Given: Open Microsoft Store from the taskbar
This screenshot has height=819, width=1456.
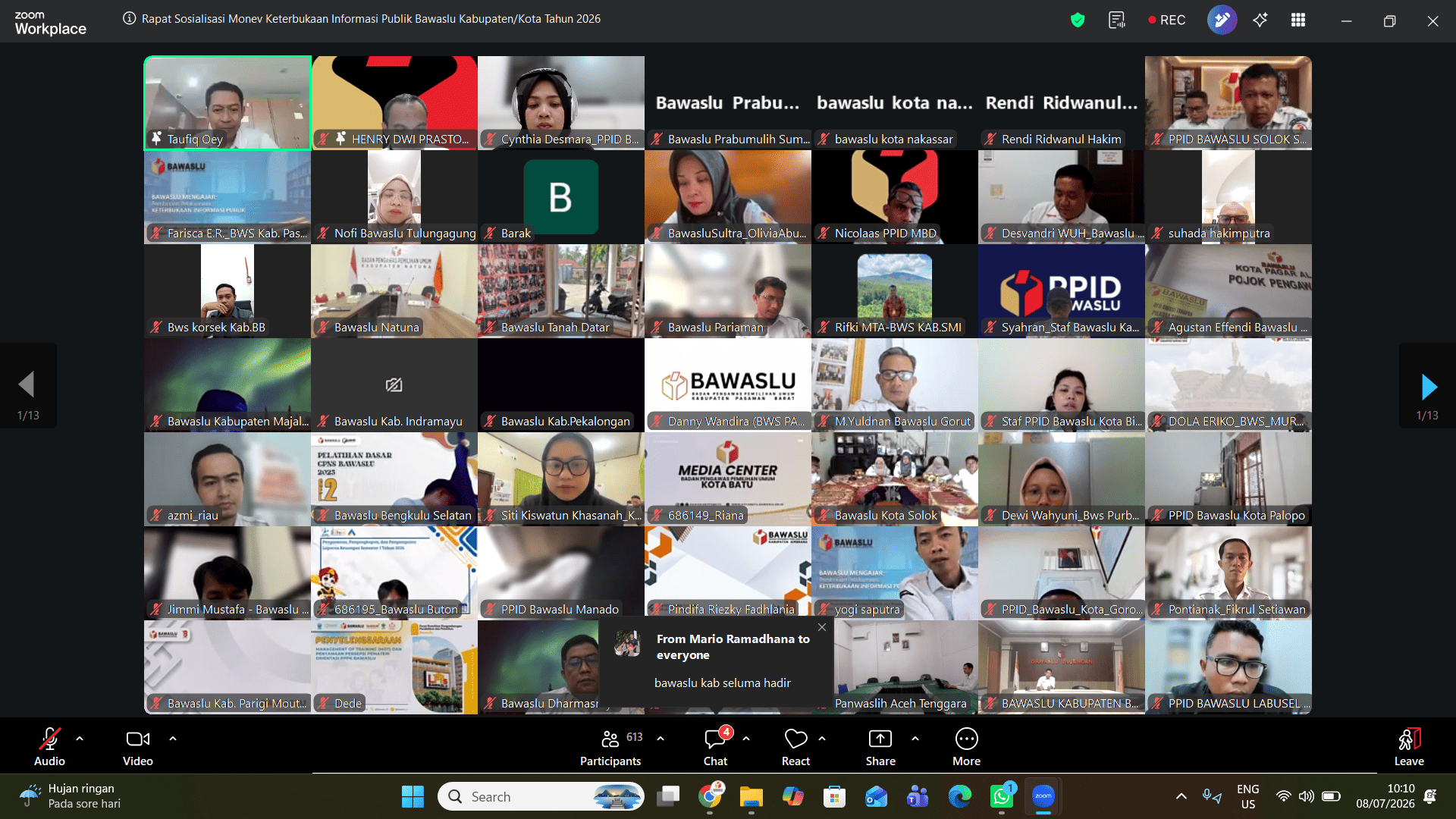Looking at the screenshot, I should click(x=834, y=797).
